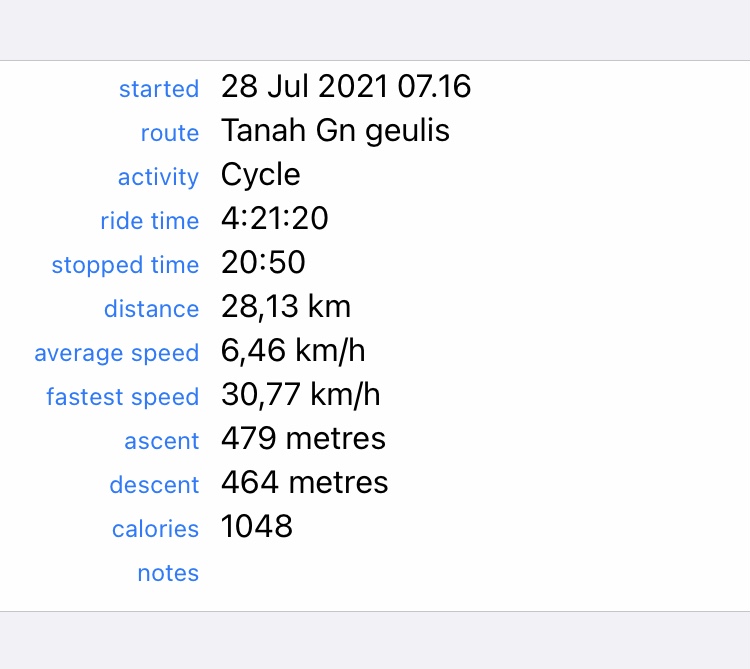The width and height of the screenshot is (750, 669).
Task: Tap the "fastest speed" label
Action: [x=122, y=397]
